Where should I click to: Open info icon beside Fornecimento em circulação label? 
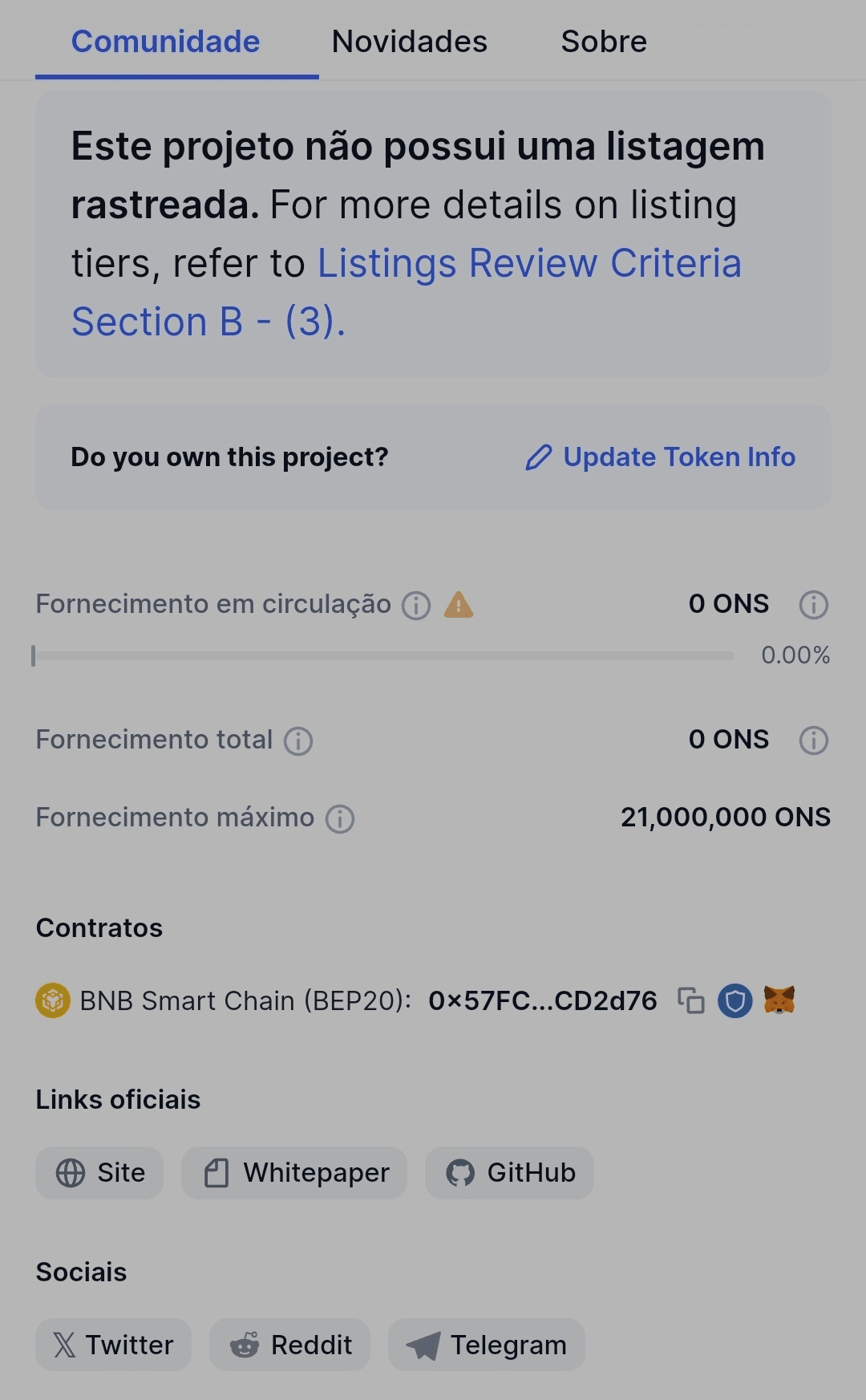coord(416,605)
